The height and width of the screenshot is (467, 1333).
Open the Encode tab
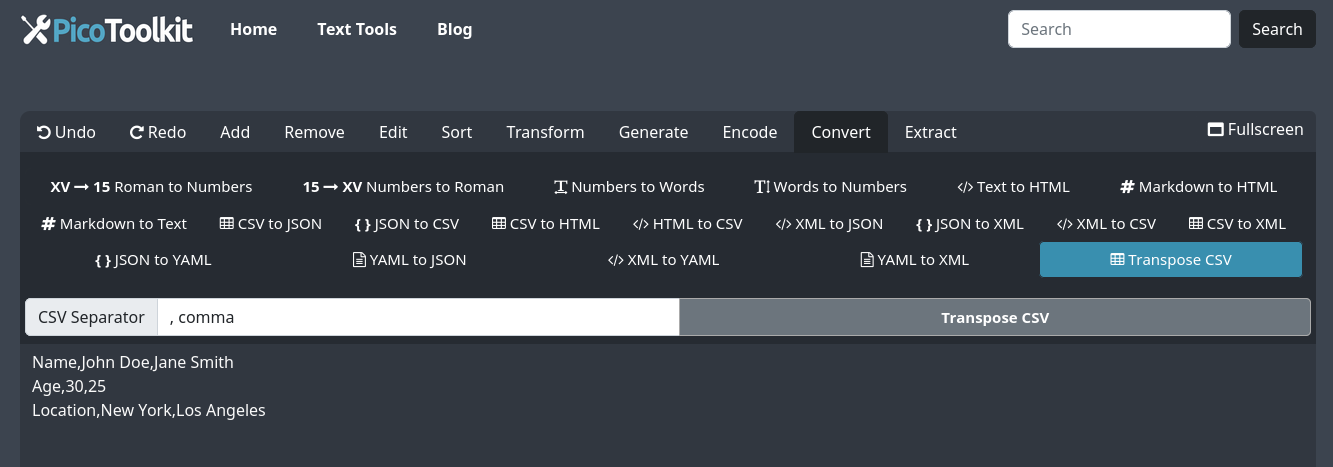coord(750,132)
